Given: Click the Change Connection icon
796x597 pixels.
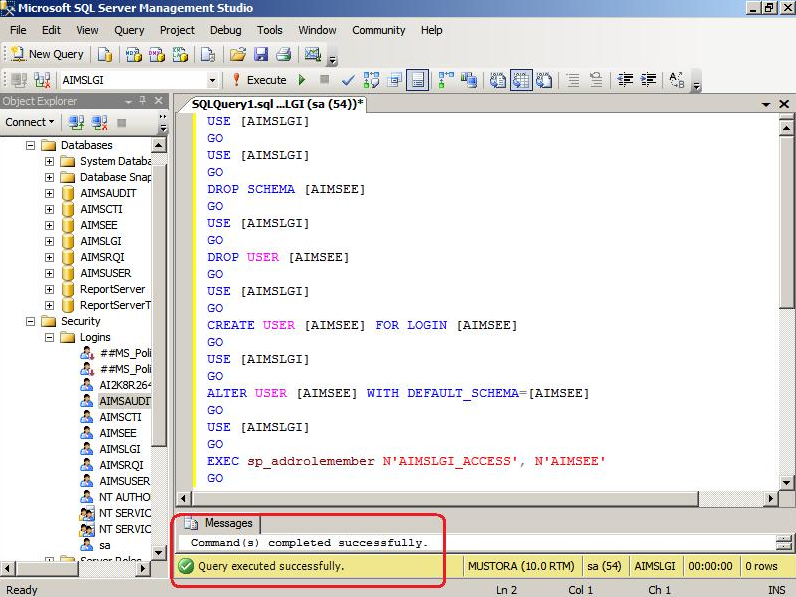Looking at the screenshot, I should coord(42,80).
